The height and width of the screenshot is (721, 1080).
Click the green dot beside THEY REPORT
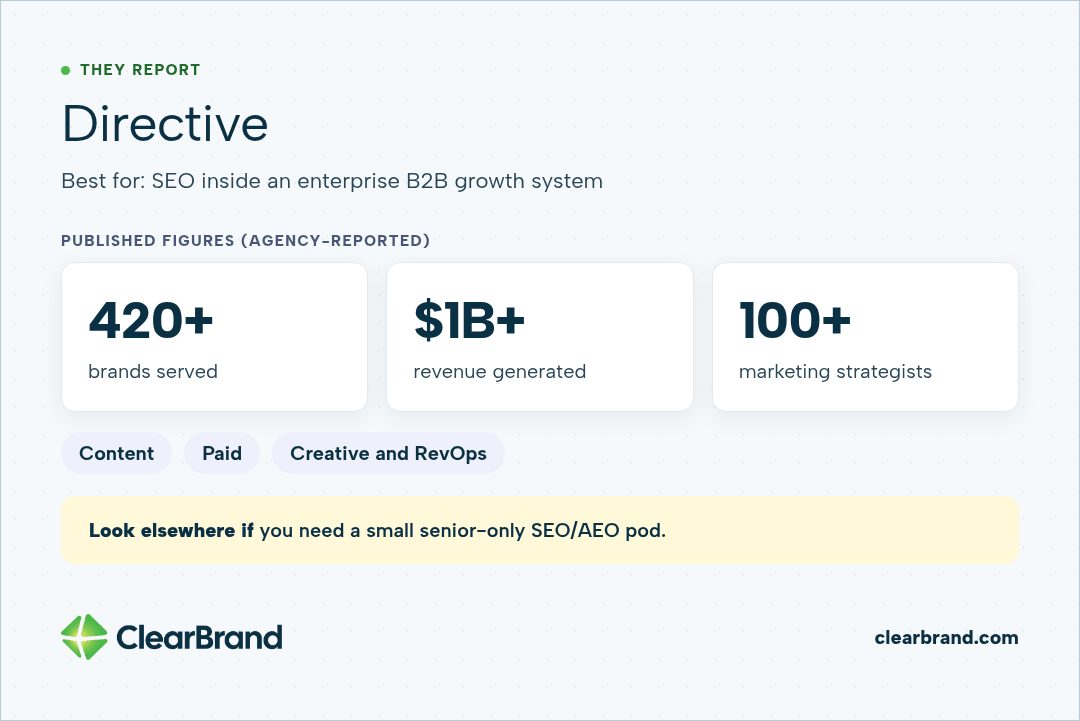point(65,70)
